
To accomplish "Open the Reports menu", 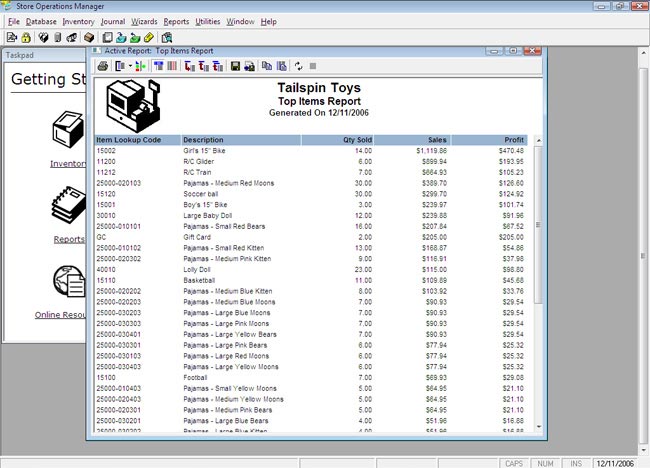I will coord(176,22).
